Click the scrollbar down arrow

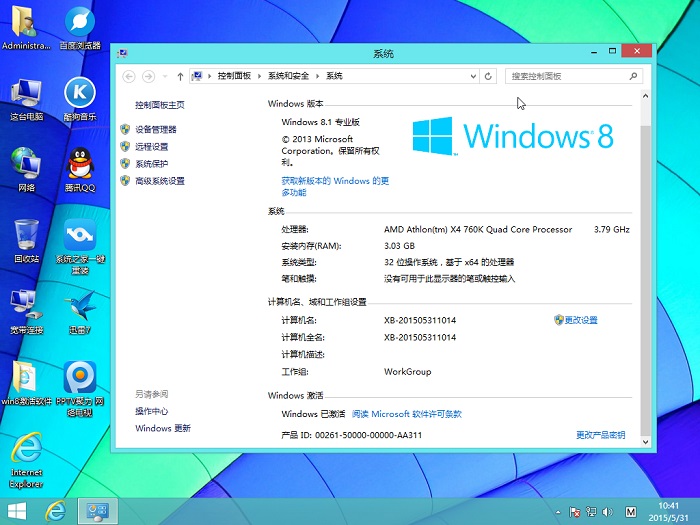click(645, 442)
